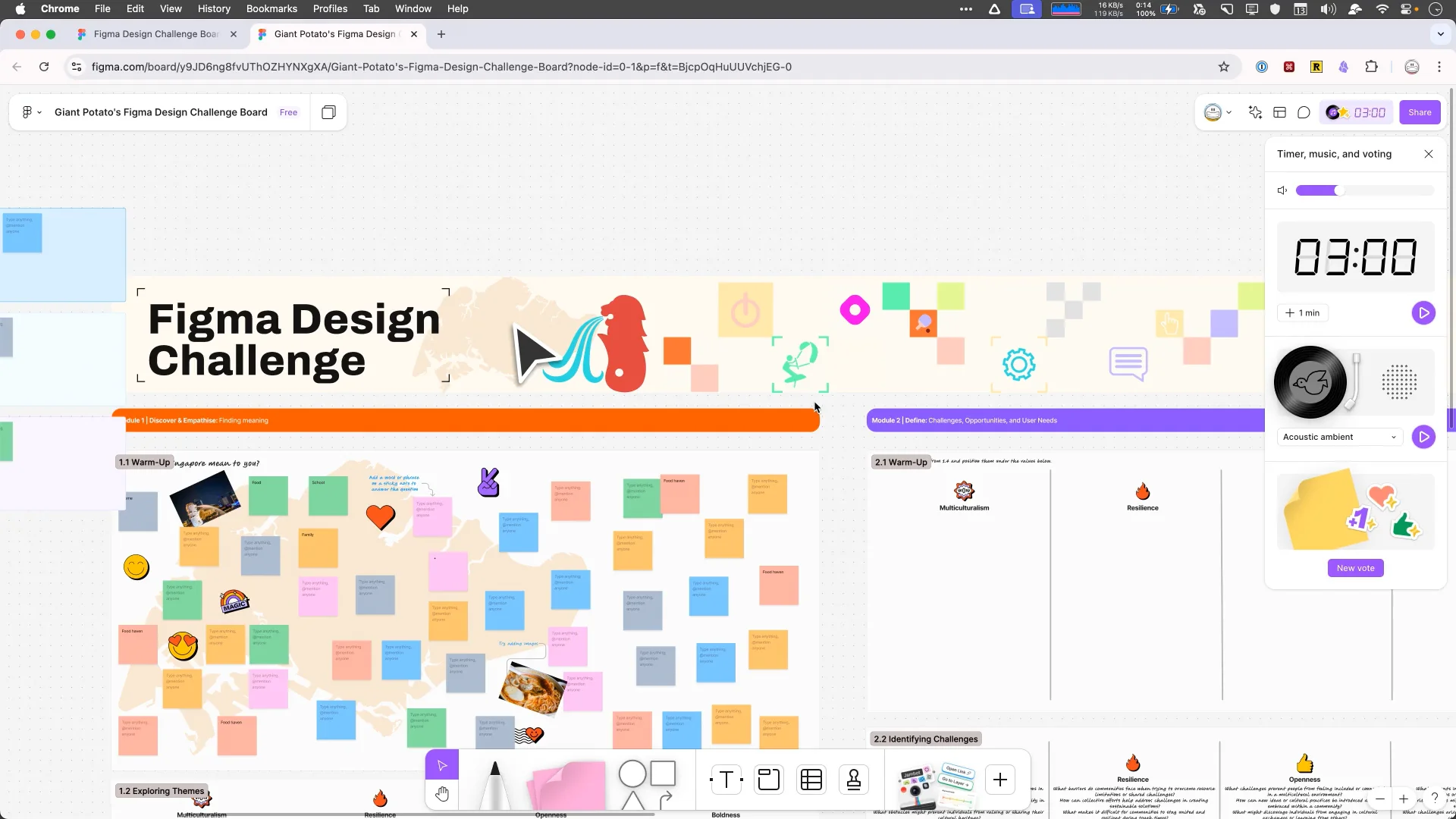This screenshot has width=1456, height=819.
Task: Mute the music volume speaker icon
Action: 1282,190
